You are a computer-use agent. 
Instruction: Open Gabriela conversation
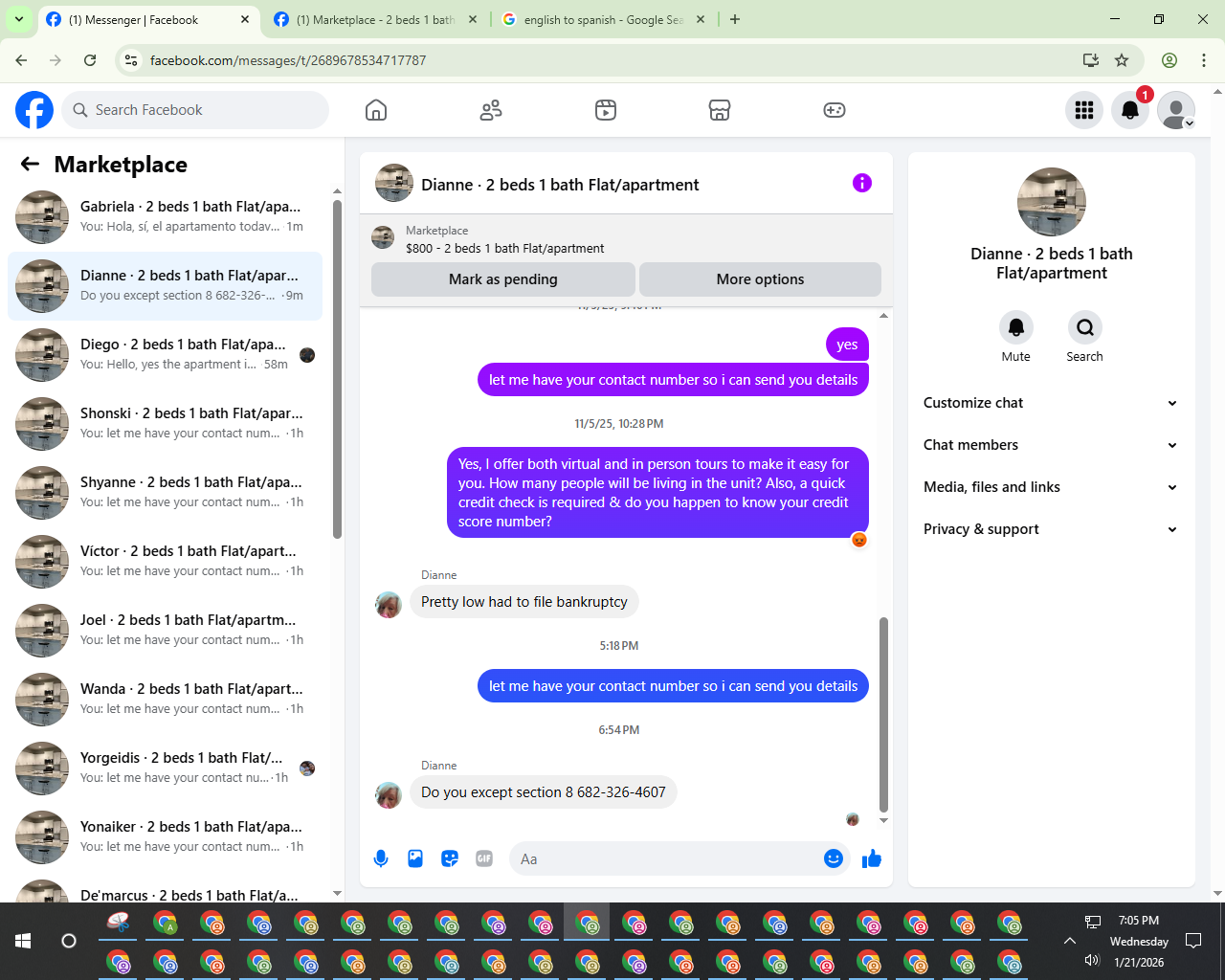165,217
